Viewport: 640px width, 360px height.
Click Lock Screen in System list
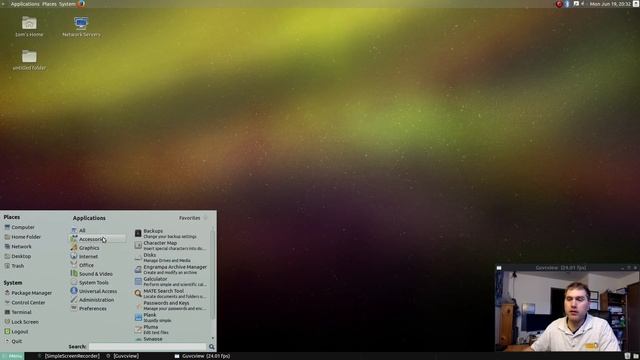21,322
